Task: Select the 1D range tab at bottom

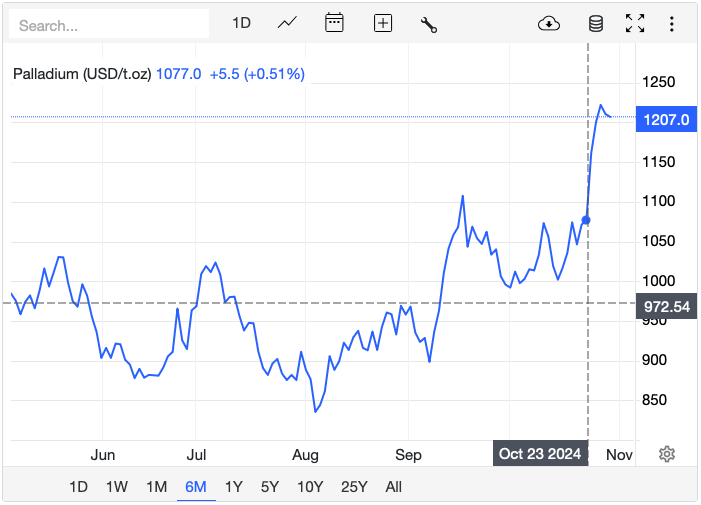Action: pyautogui.click(x=78, y=486)
